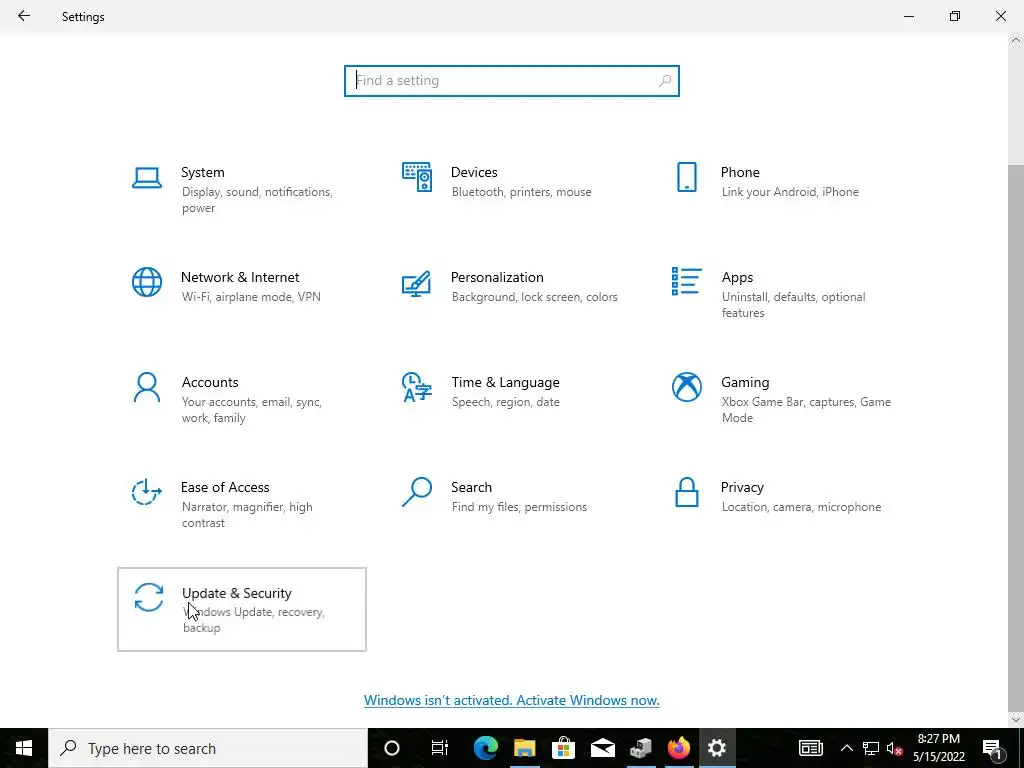Open Ease of Access icon
Screen dimensions: 1024x768
click(x=147, y=492)
